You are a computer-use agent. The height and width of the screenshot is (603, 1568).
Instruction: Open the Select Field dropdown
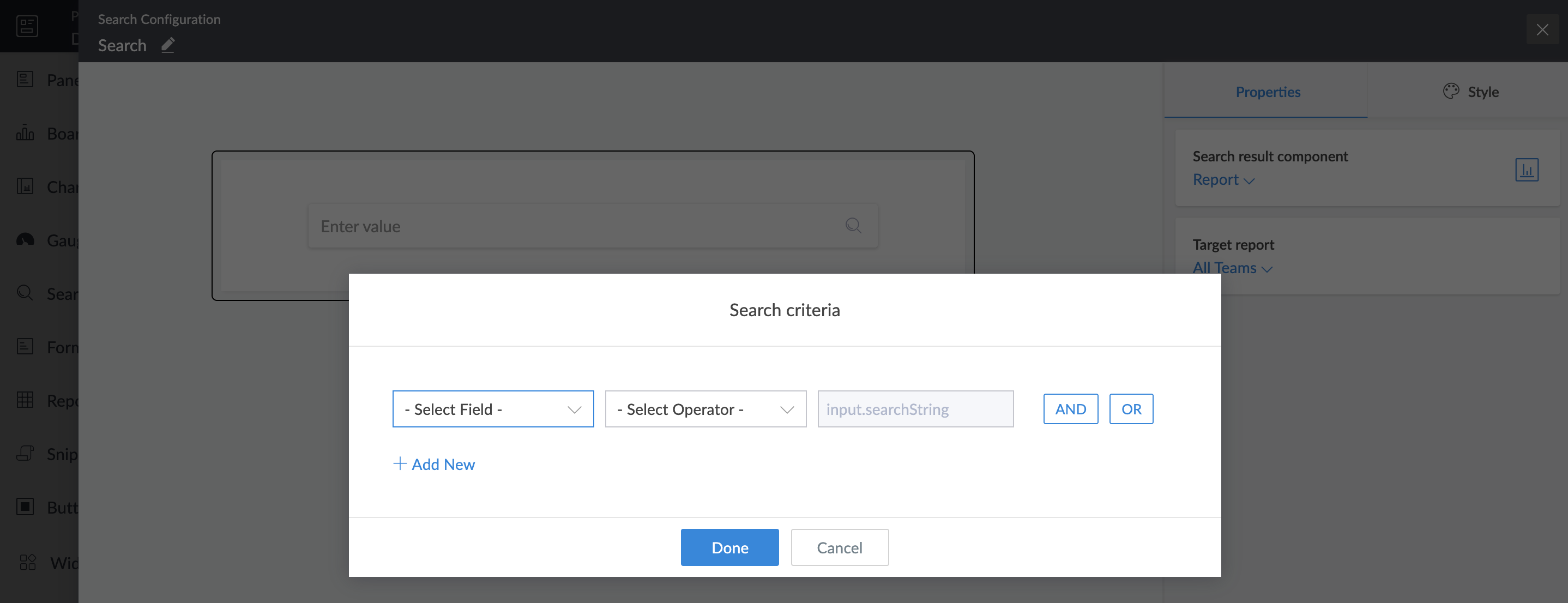pos(492,409)
